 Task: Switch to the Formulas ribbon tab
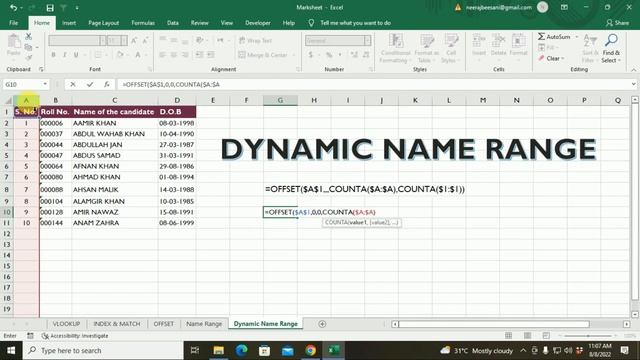pyautogui.click(x=143, y=23)
